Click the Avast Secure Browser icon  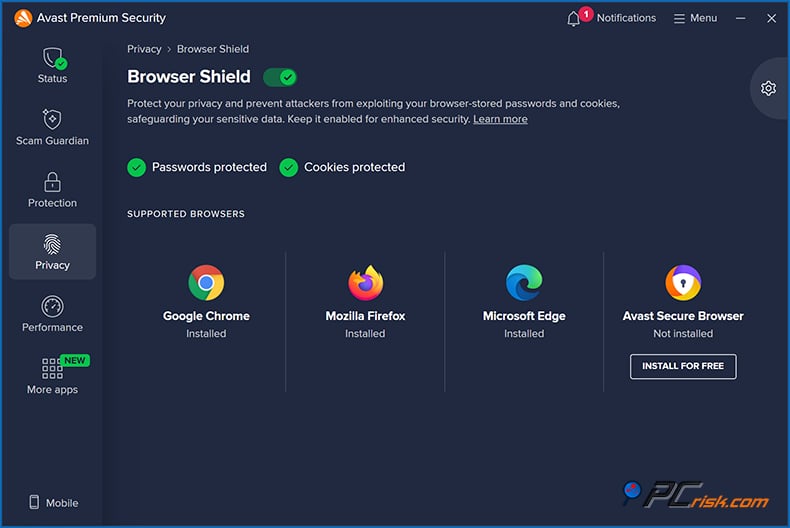tap(683, 283)
